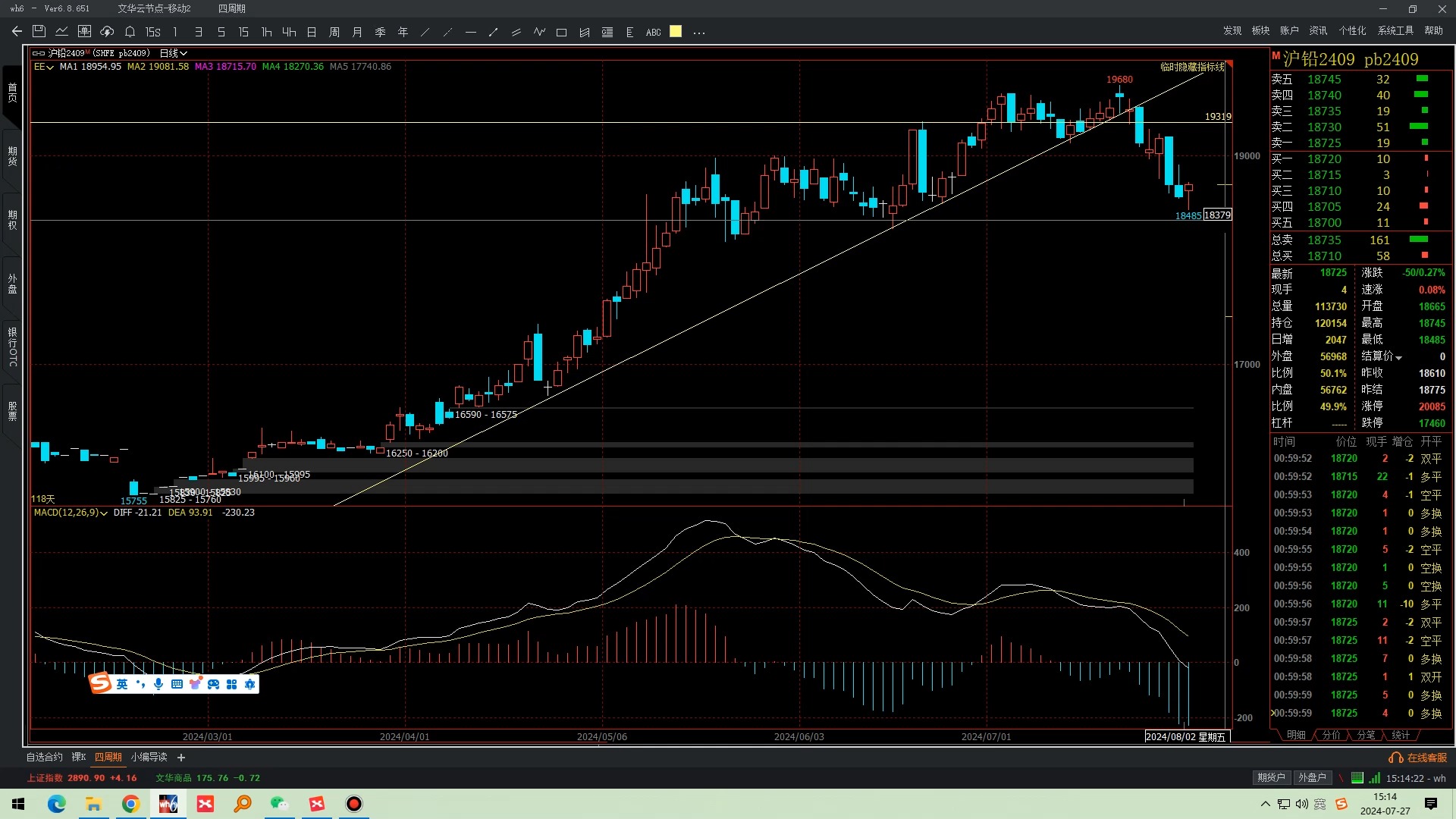Expand the EE moving average dropdown
The height and width of the screenshot is (819, 1456).
43,67
